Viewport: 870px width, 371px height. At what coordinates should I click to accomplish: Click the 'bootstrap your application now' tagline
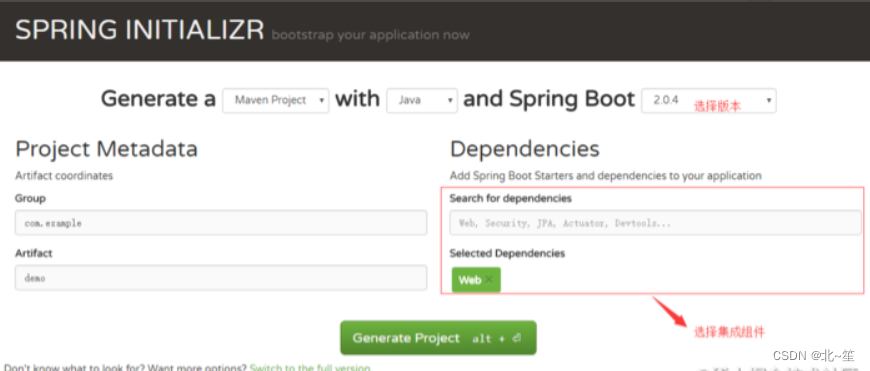point(370,35)
